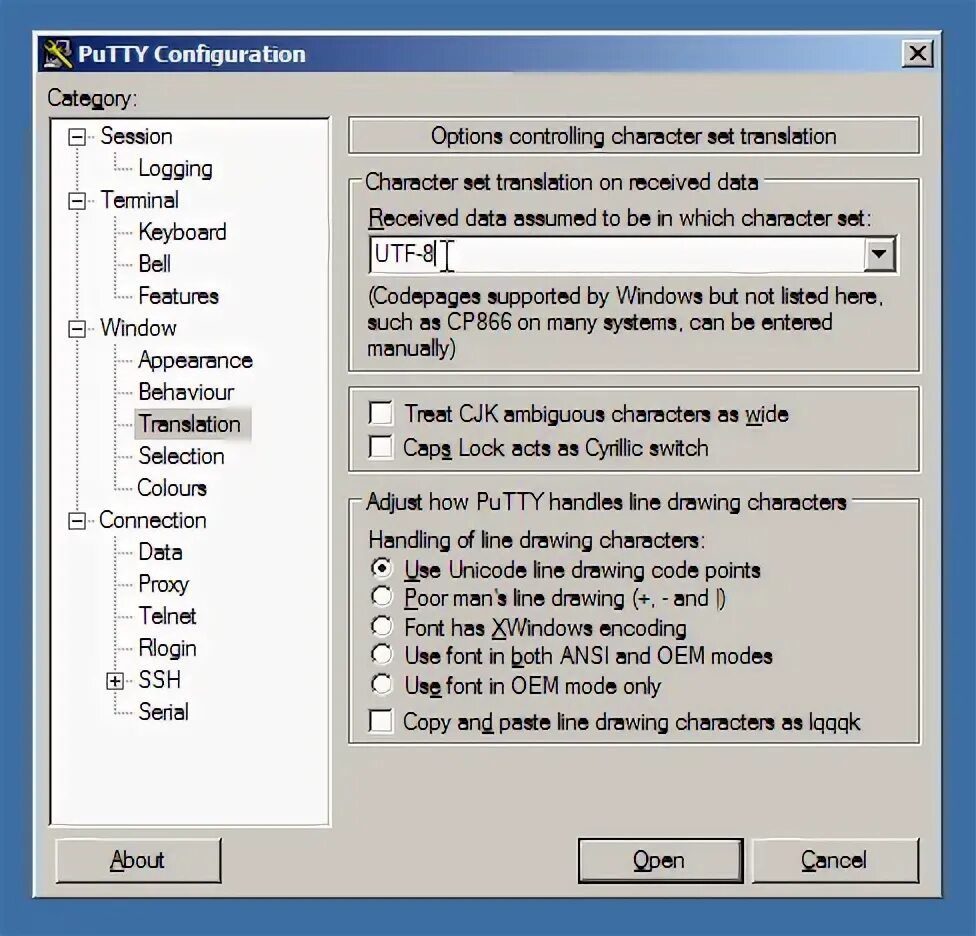The width and height of the screenshot is (976, 936).
Task: Click the Cancel button
Action: pyautogui.click(x=835, y=861)
